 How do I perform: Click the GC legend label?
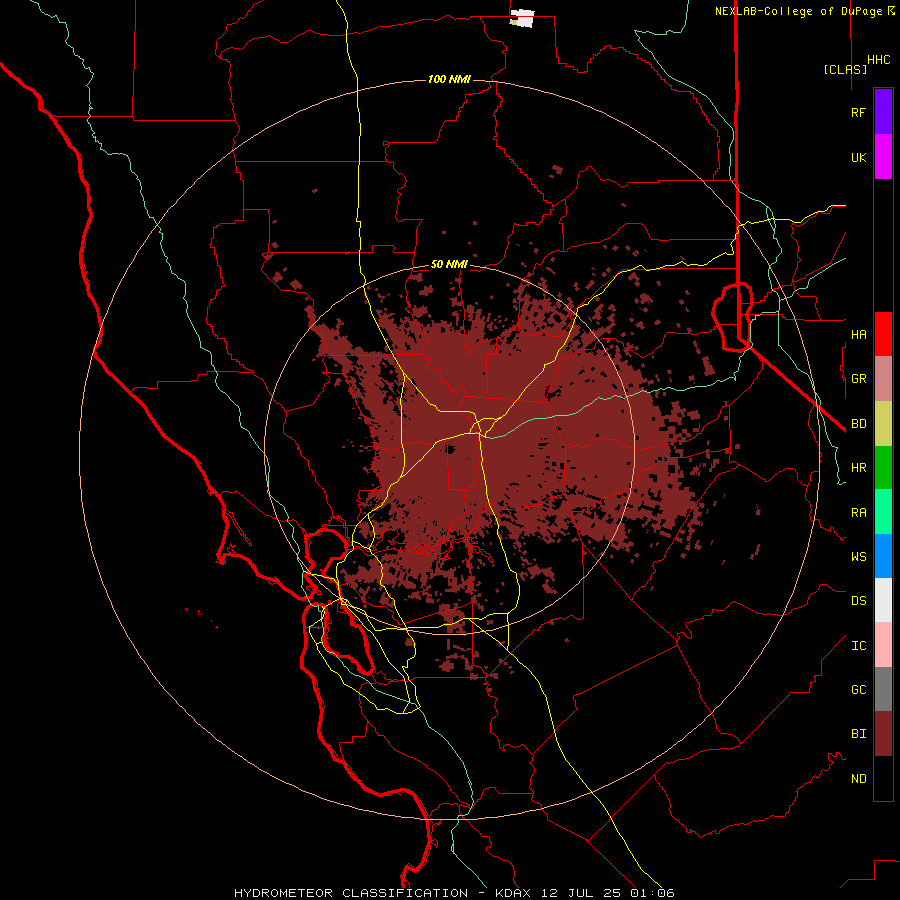[x=858, y=689]
